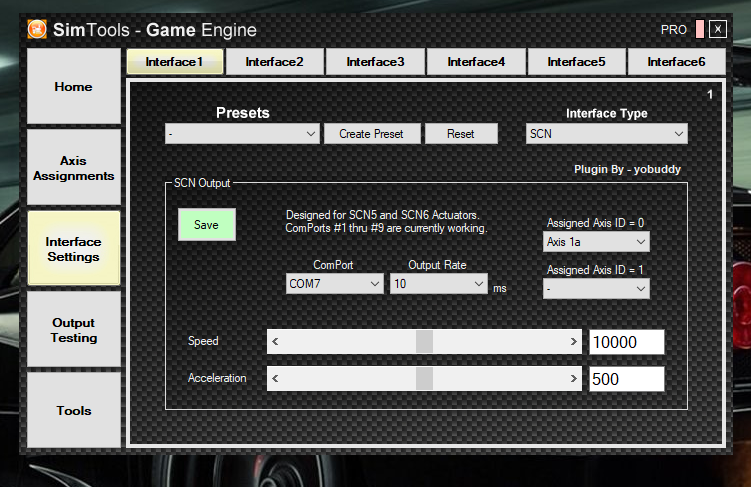Click Speed slider right arrow
The width and height of the screenshot is (751, 487).
(x=573, y=341)
